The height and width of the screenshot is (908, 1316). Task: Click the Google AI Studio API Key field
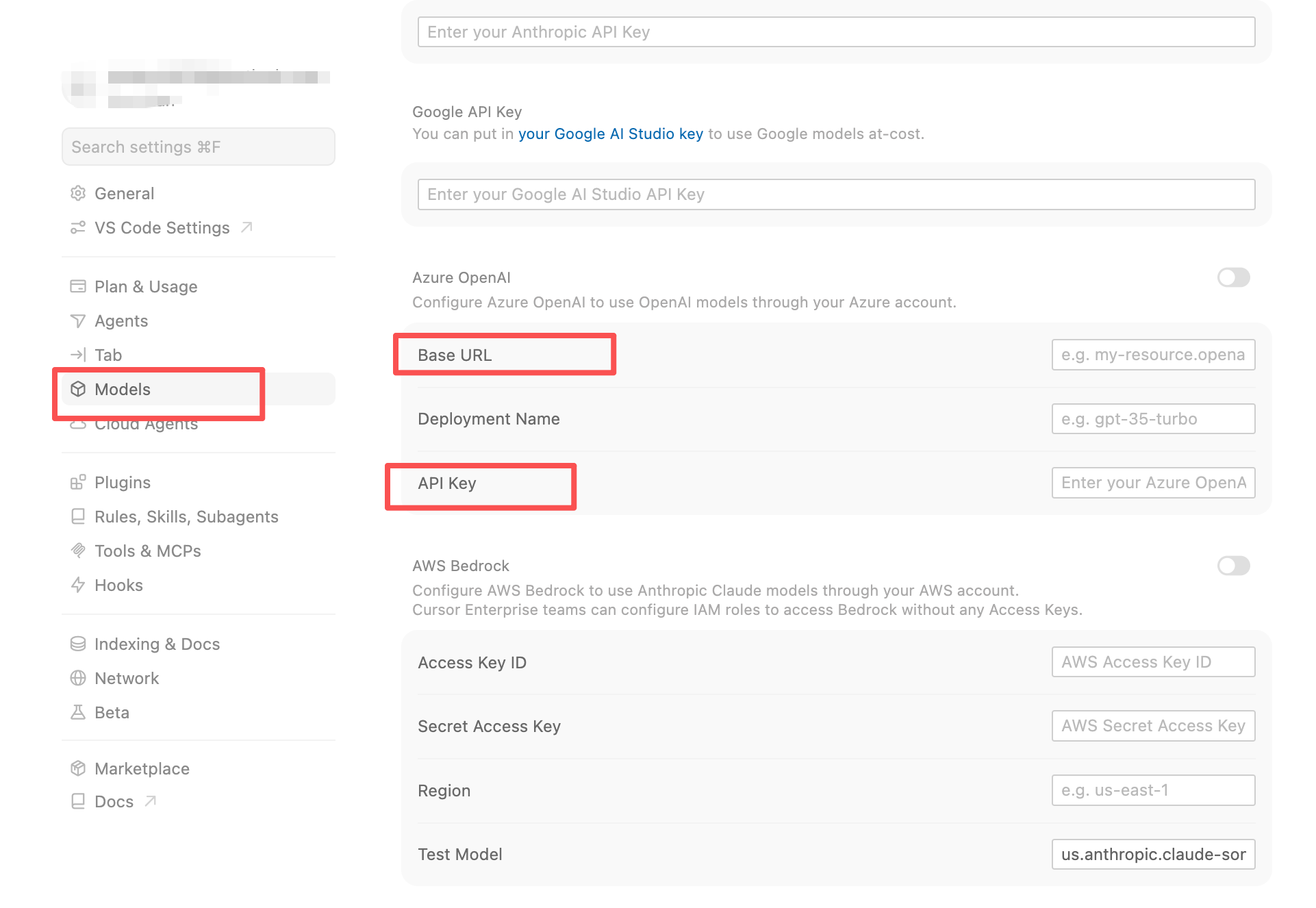pos(836,194)
